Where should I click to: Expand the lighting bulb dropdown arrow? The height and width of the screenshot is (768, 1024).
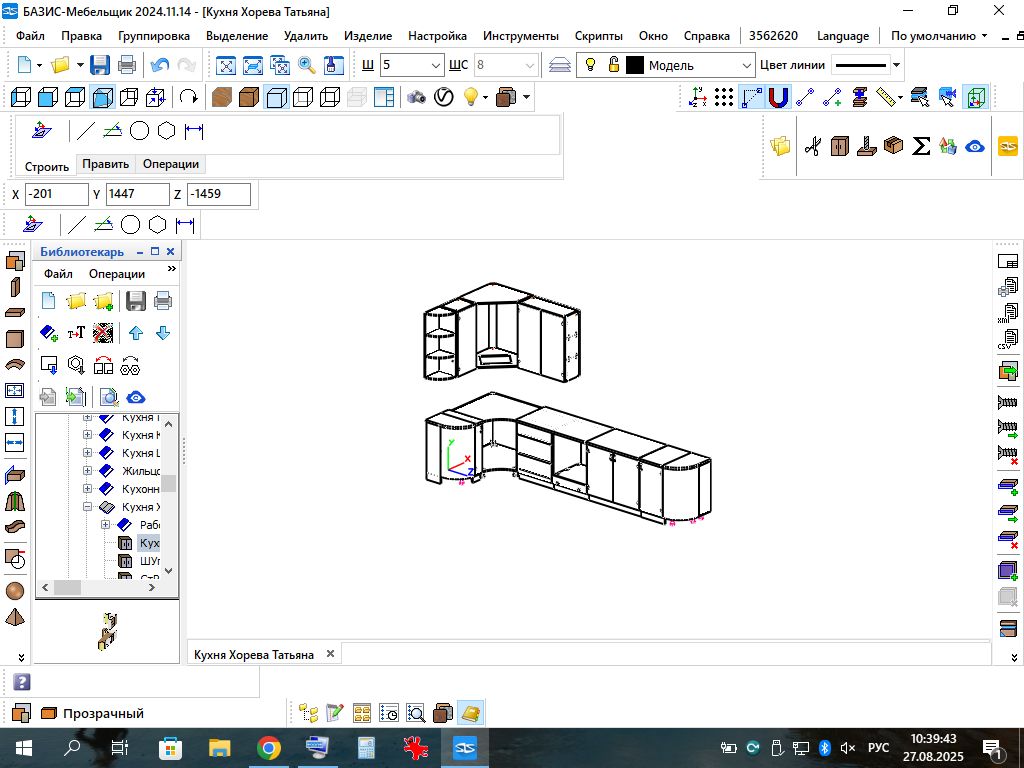click(485, 97)
